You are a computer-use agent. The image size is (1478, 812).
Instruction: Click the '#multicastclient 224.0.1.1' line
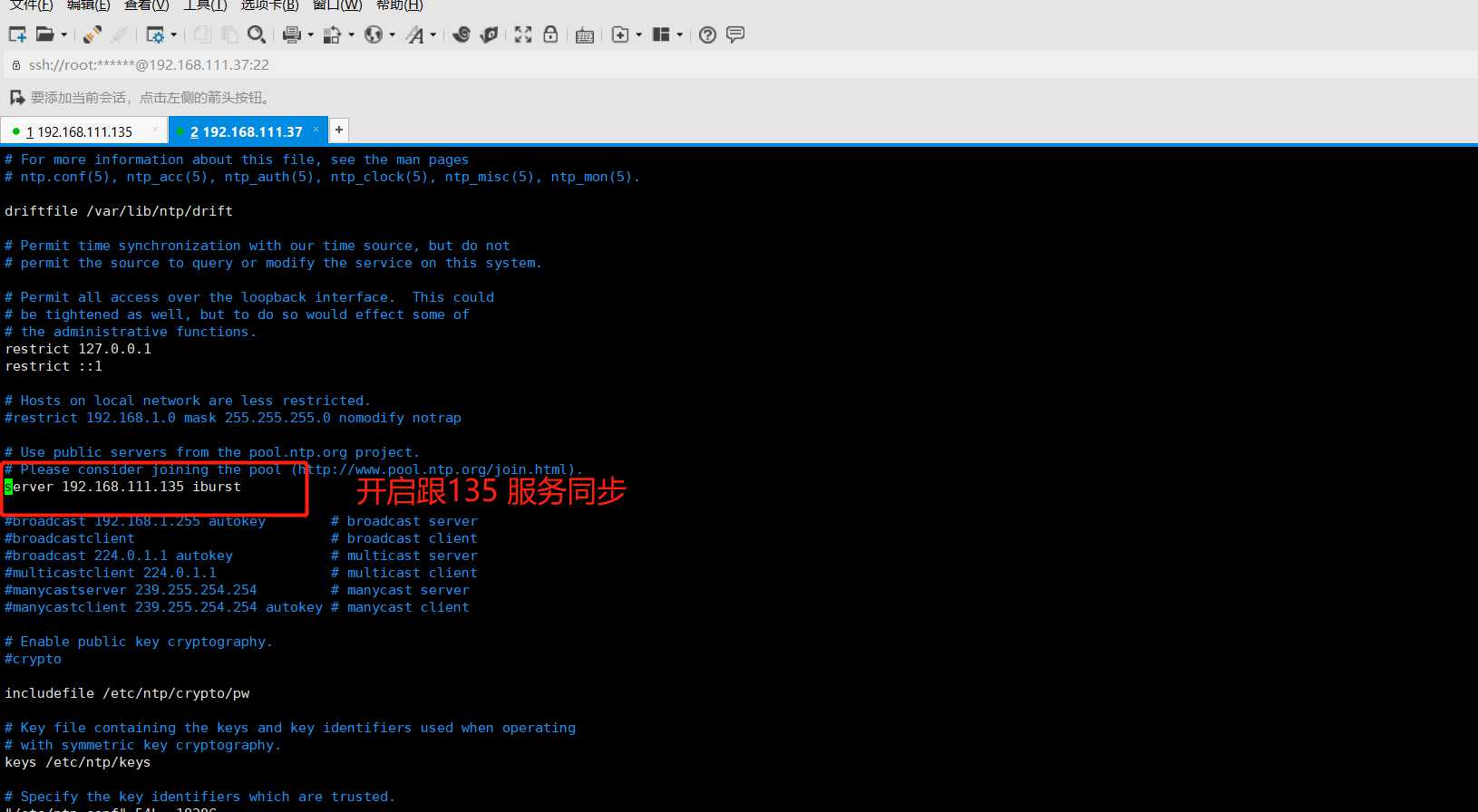[111, 573]
